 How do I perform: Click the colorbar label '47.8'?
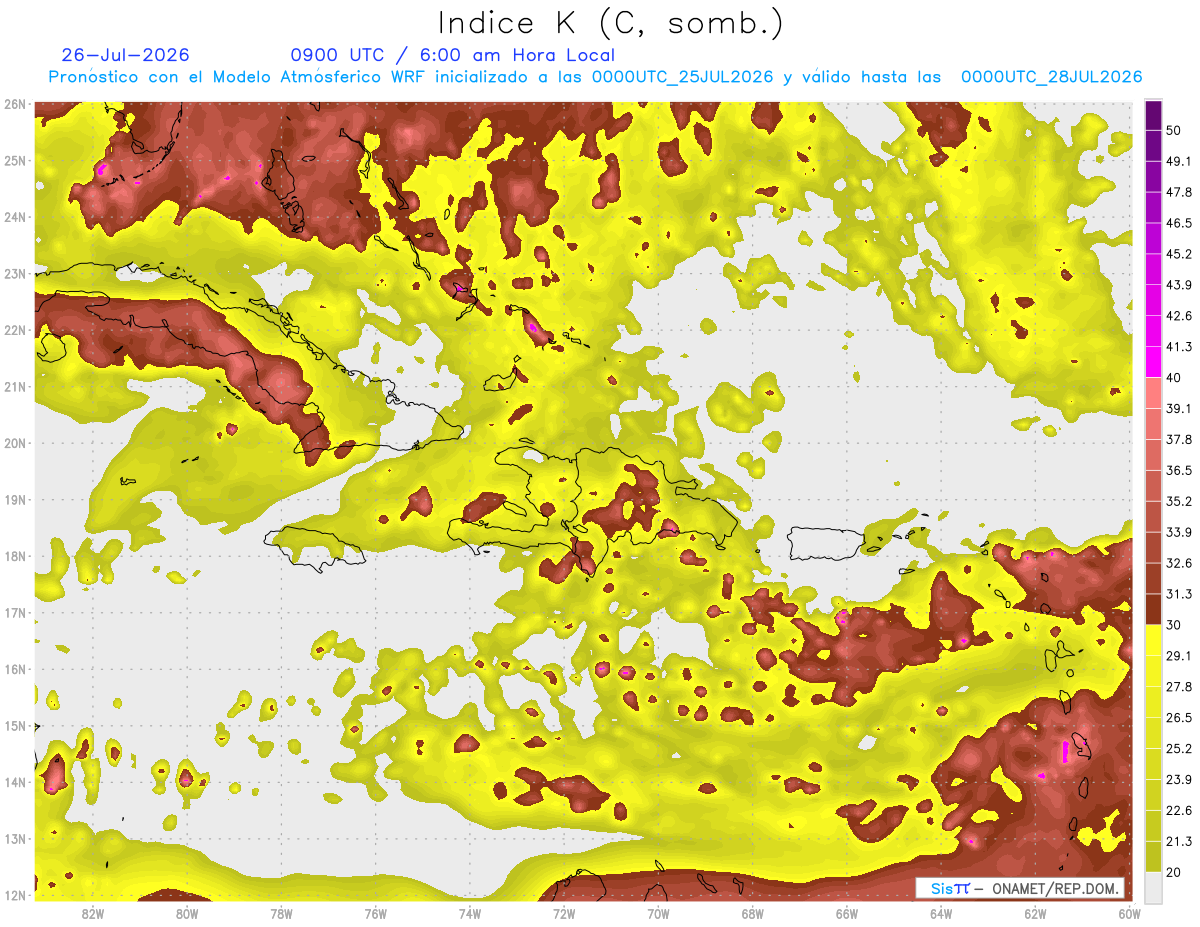[1179, 192]
